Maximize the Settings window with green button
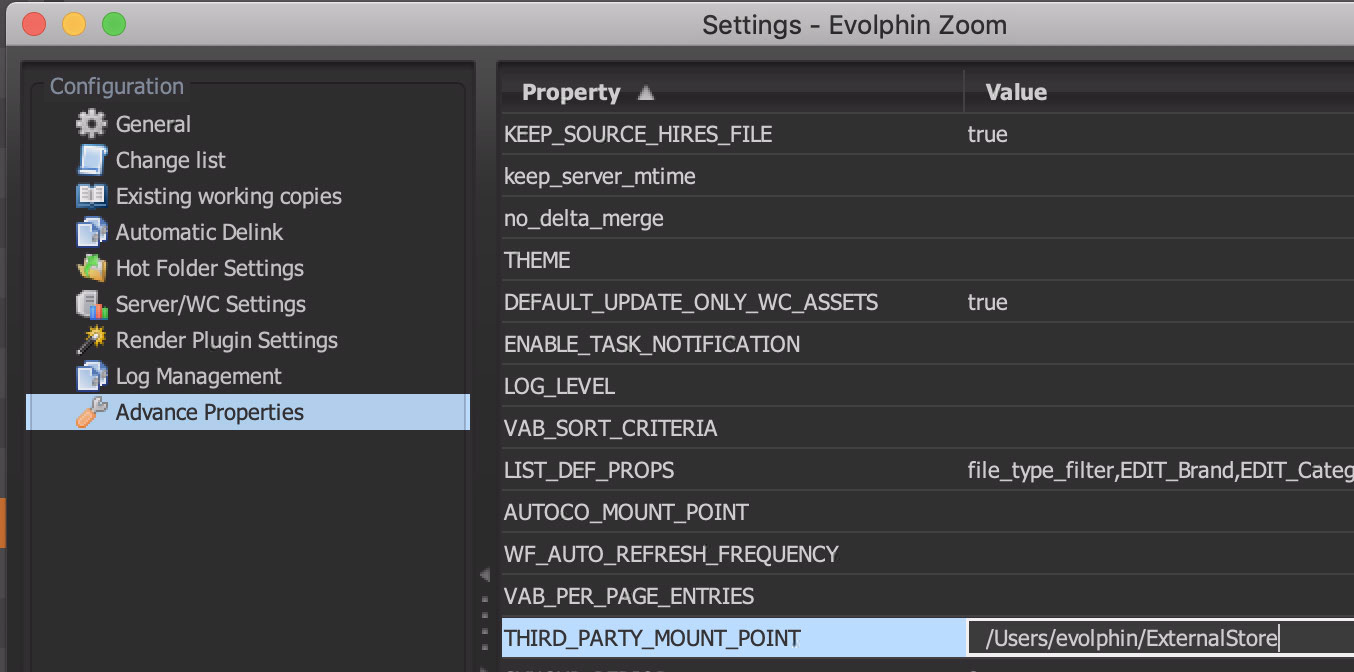 tap(114, 24)
